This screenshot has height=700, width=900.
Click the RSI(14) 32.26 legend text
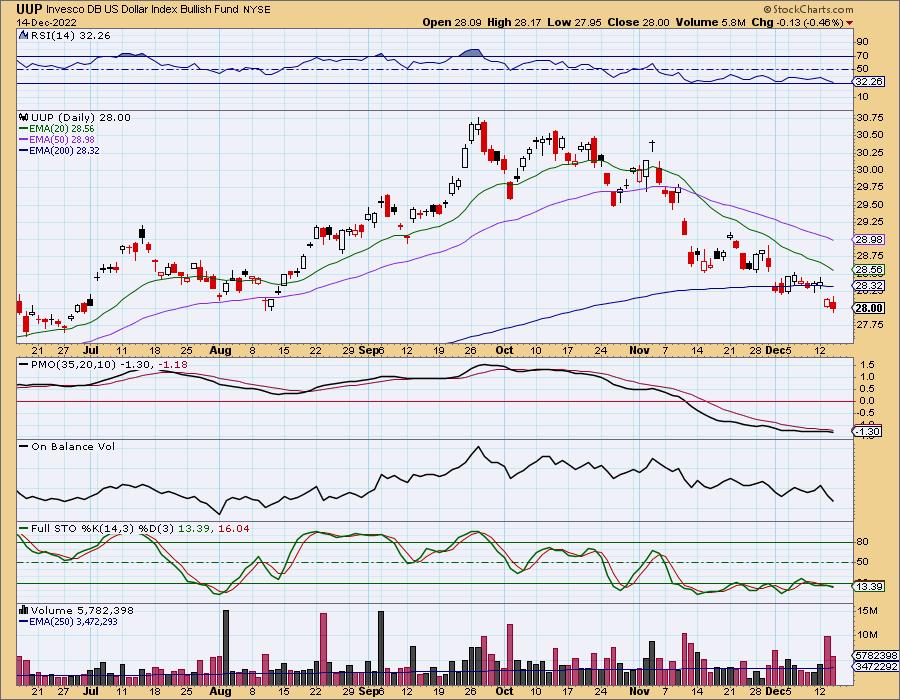click(x=71, y=35)
